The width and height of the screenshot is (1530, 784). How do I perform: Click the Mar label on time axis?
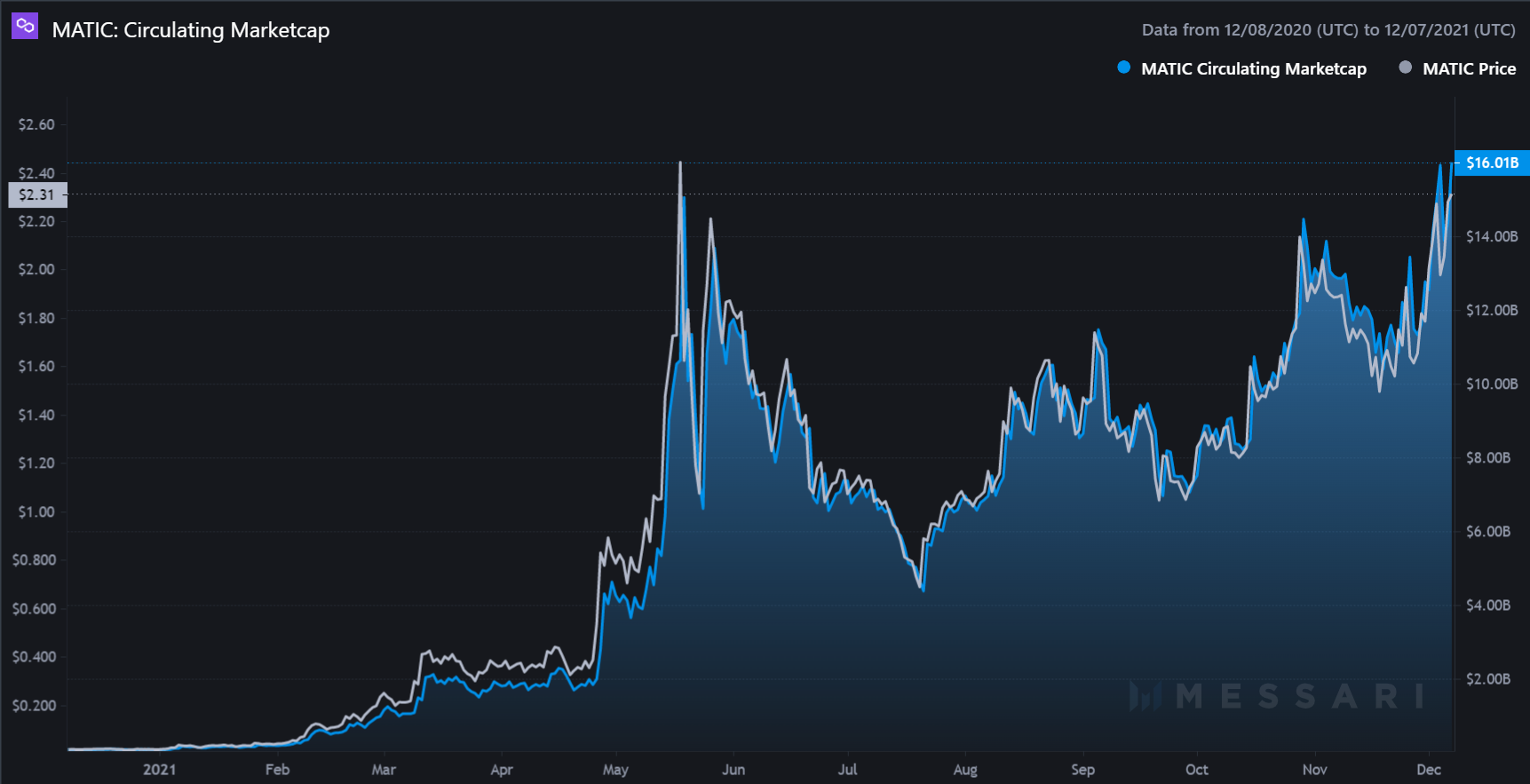click(x=384, y=769)
